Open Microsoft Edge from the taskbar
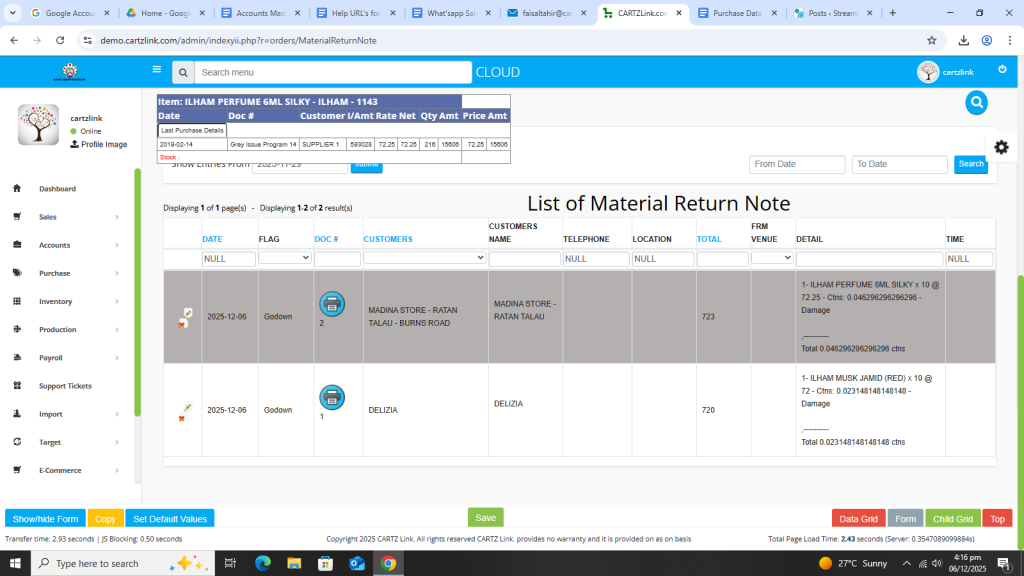This screenshot has height=576, width=1024. [x=263, y=563]
